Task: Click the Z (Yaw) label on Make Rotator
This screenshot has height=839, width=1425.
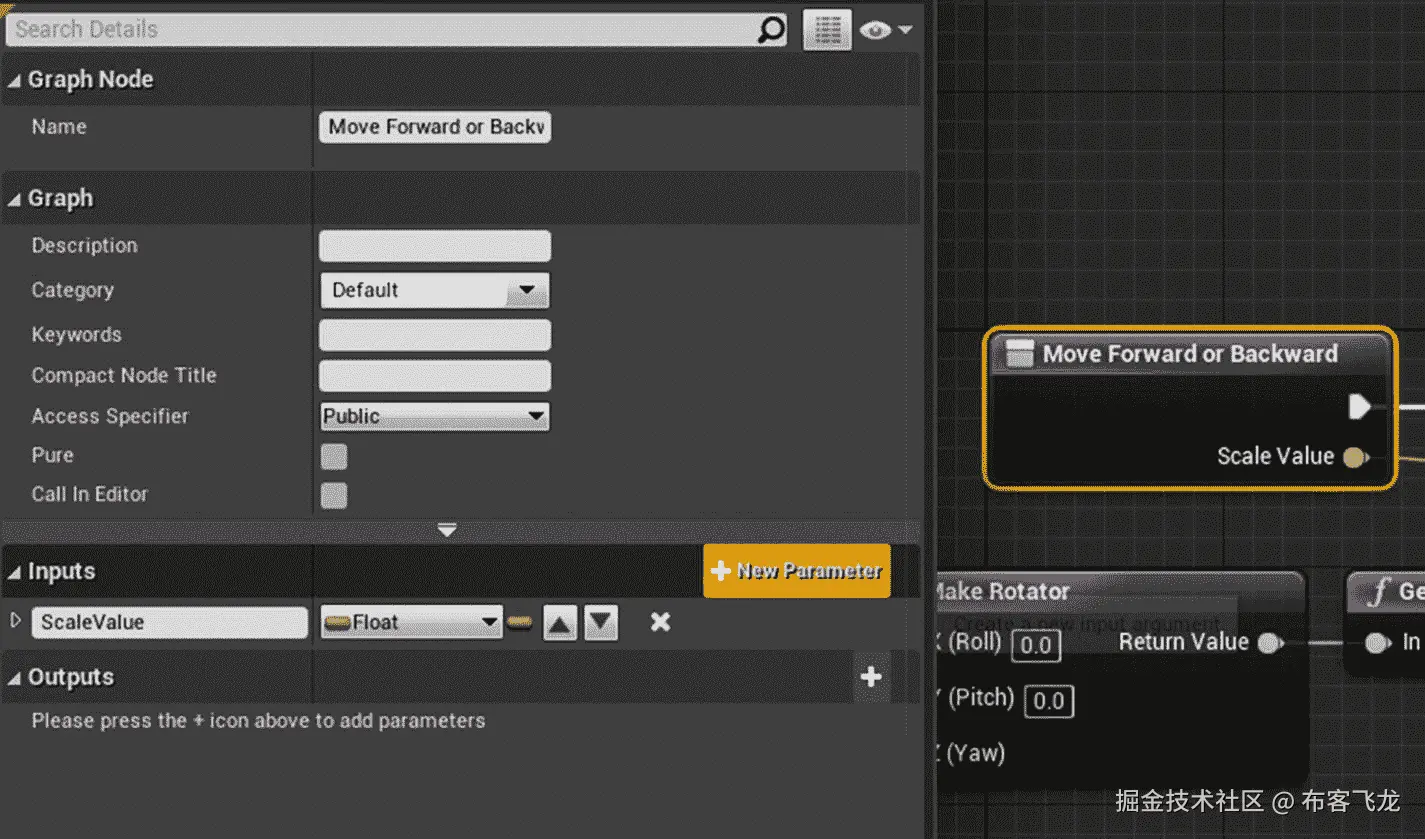Action: click(971, 753)
